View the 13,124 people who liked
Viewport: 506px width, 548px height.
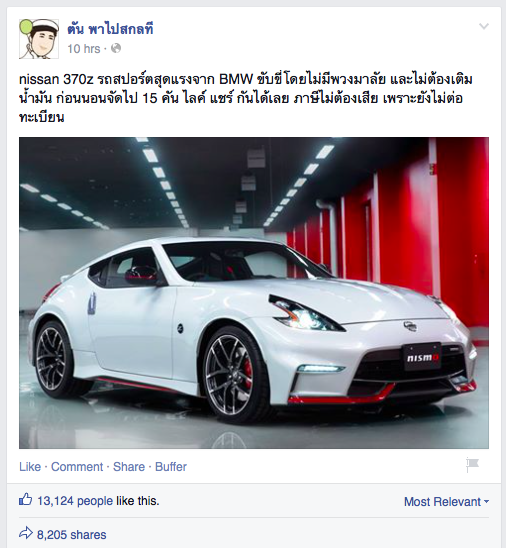[x=75, y=501]
